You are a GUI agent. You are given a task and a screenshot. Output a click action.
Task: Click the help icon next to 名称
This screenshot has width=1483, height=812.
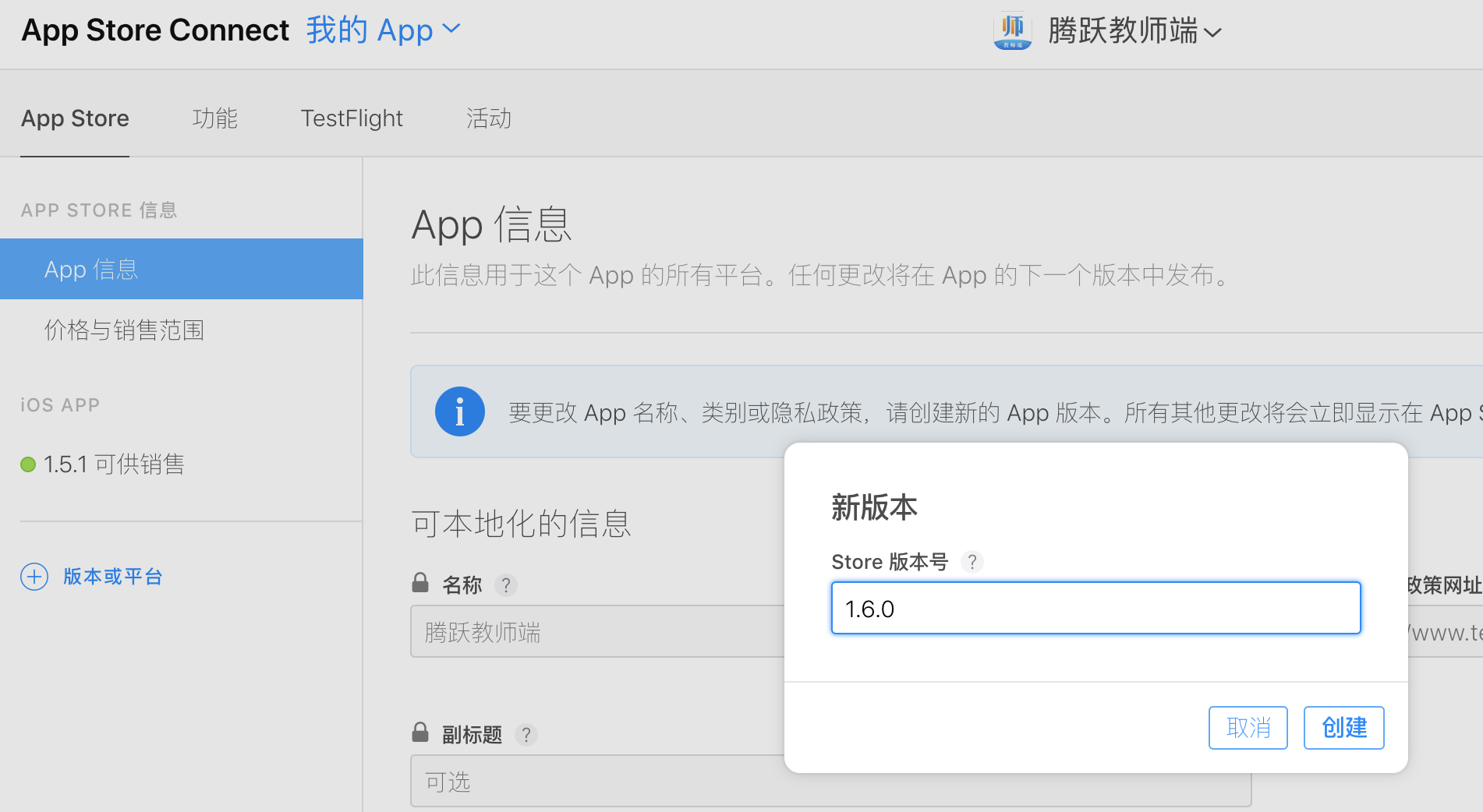click(x=505, y=585)
